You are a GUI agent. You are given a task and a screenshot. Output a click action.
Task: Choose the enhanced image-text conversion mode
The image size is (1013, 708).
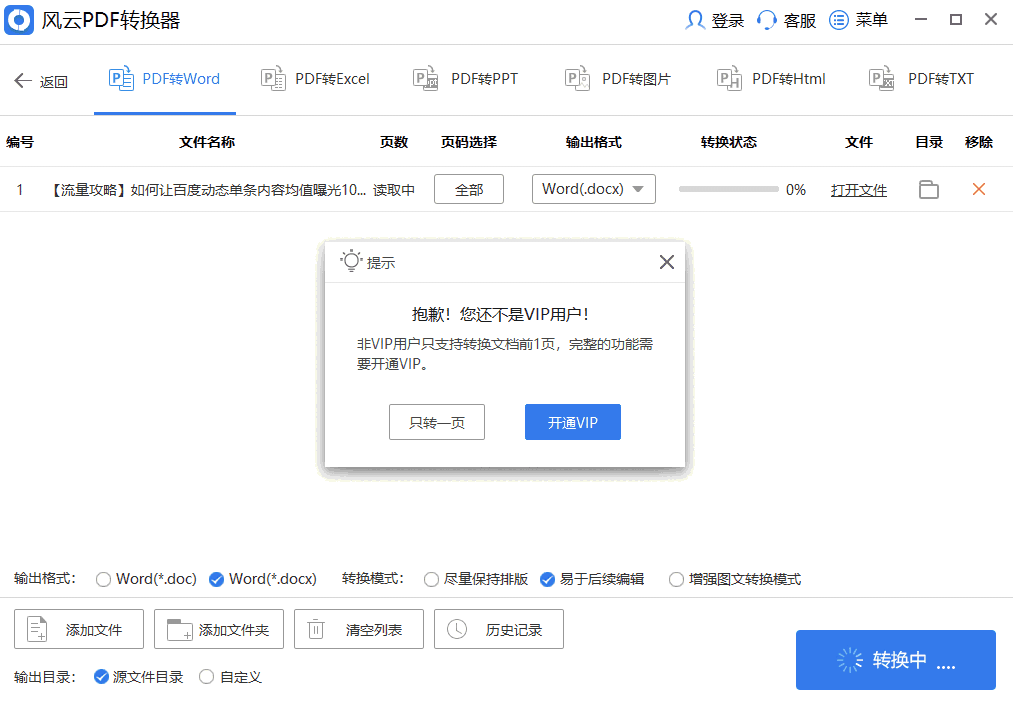point(677,579)
